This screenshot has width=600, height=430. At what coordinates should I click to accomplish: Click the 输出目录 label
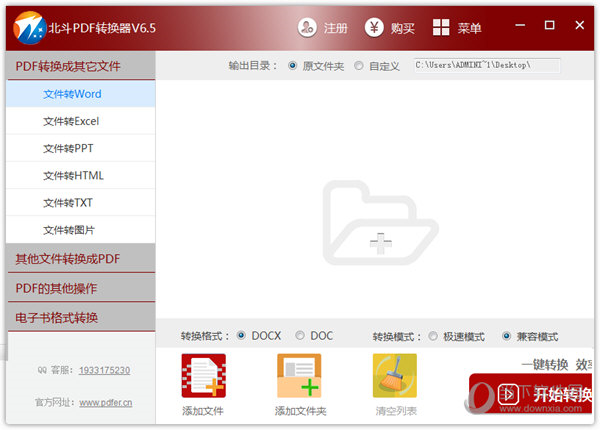[x=253, y=66]
